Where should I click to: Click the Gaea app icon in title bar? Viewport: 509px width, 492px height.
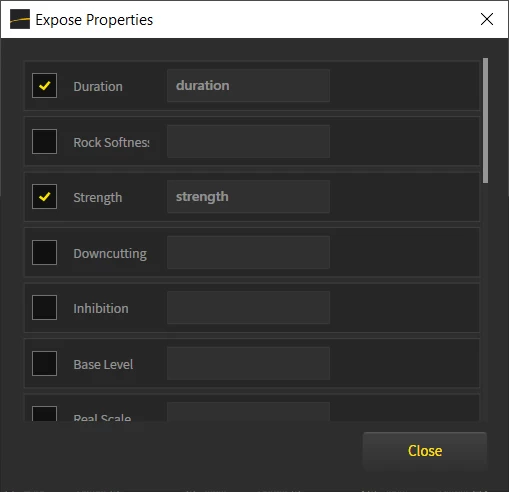click(x=20, y=19)
